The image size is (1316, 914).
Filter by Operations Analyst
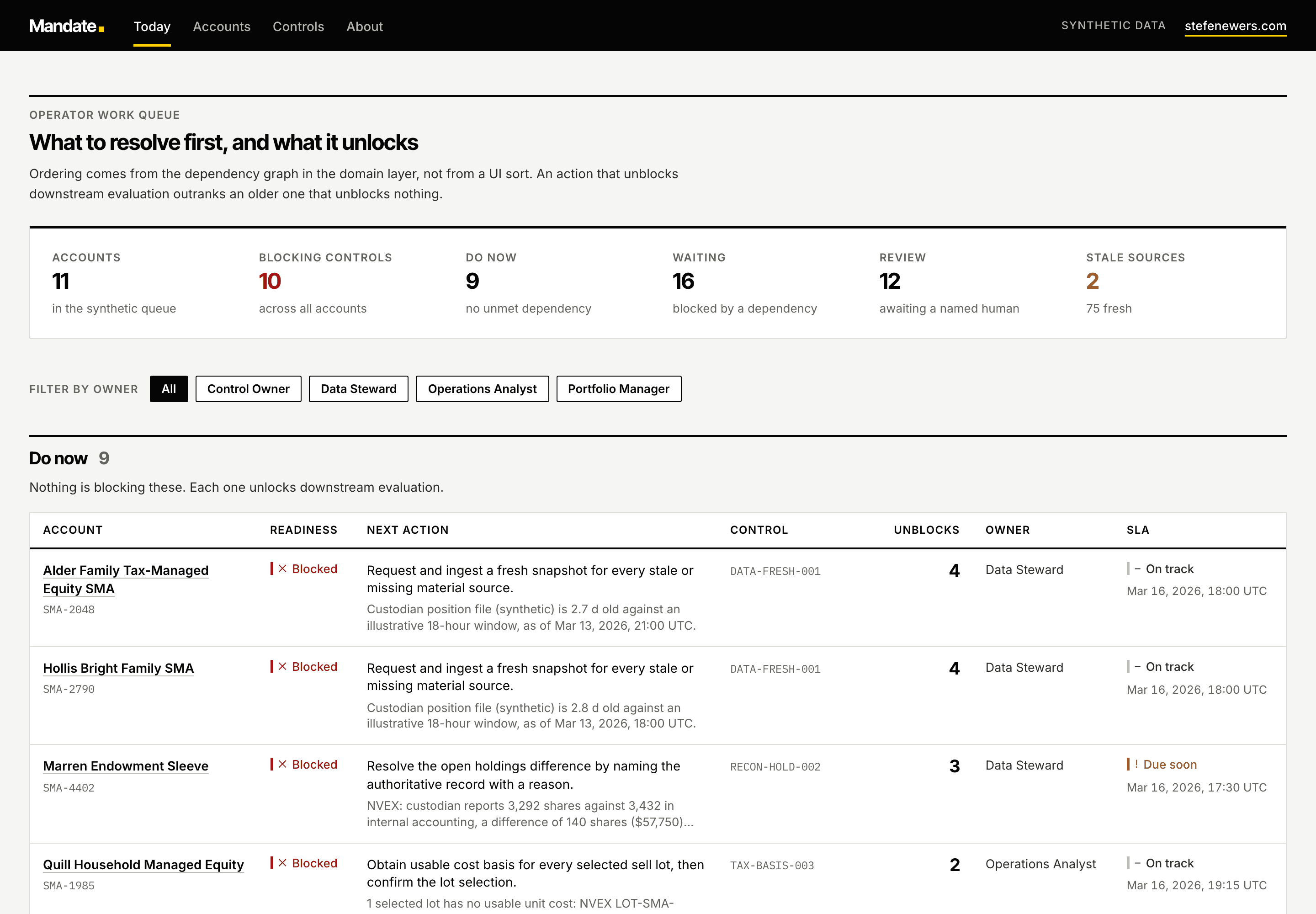[482, 389]
